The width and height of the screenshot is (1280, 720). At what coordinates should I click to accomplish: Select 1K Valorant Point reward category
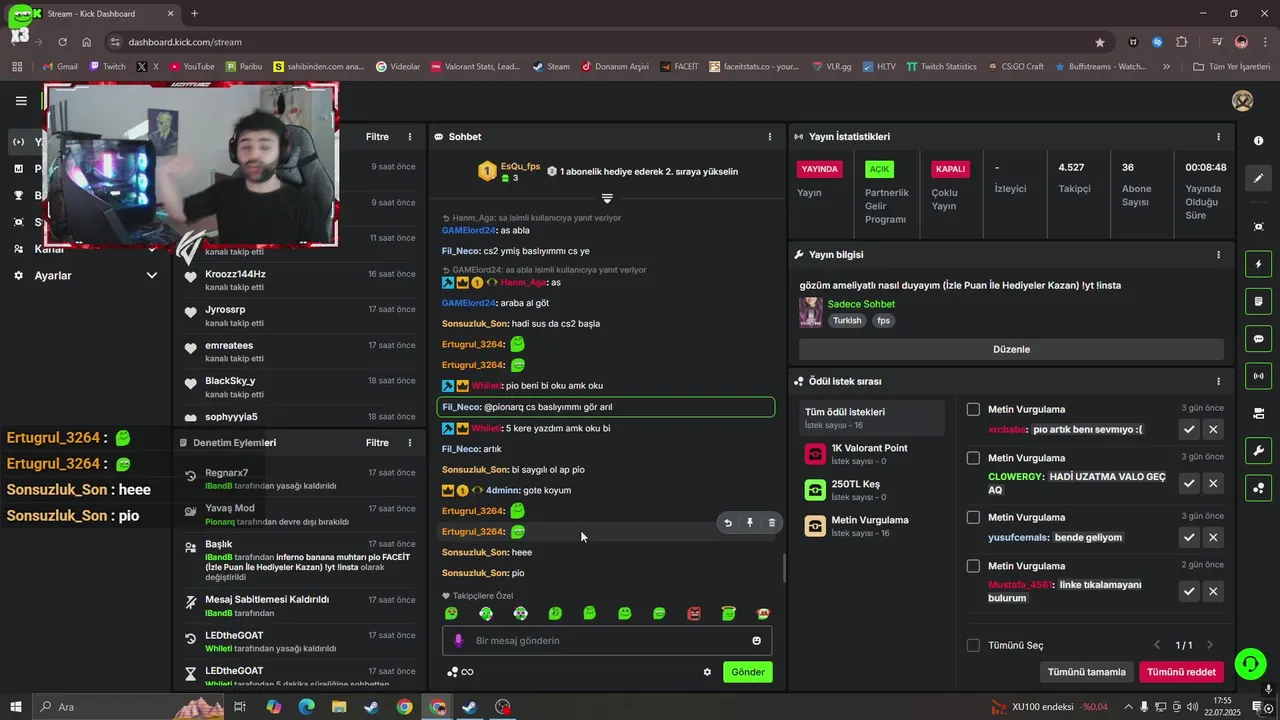[873, 454]
